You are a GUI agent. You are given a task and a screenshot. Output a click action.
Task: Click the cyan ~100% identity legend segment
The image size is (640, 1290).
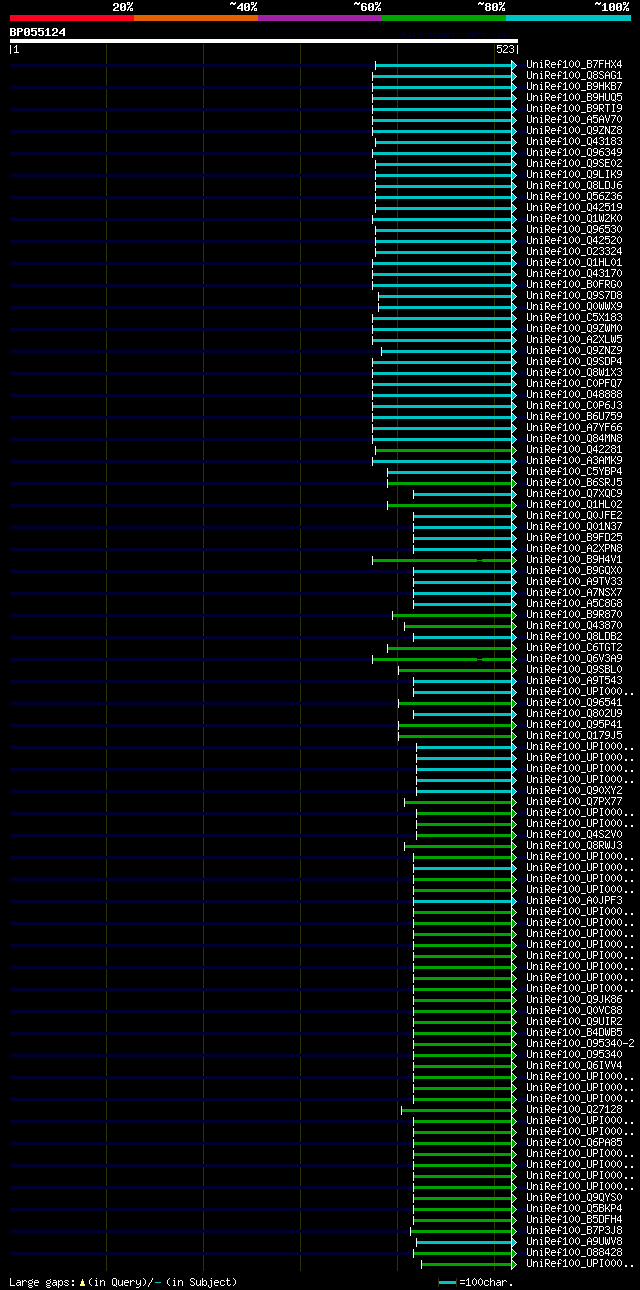[568, 17]
